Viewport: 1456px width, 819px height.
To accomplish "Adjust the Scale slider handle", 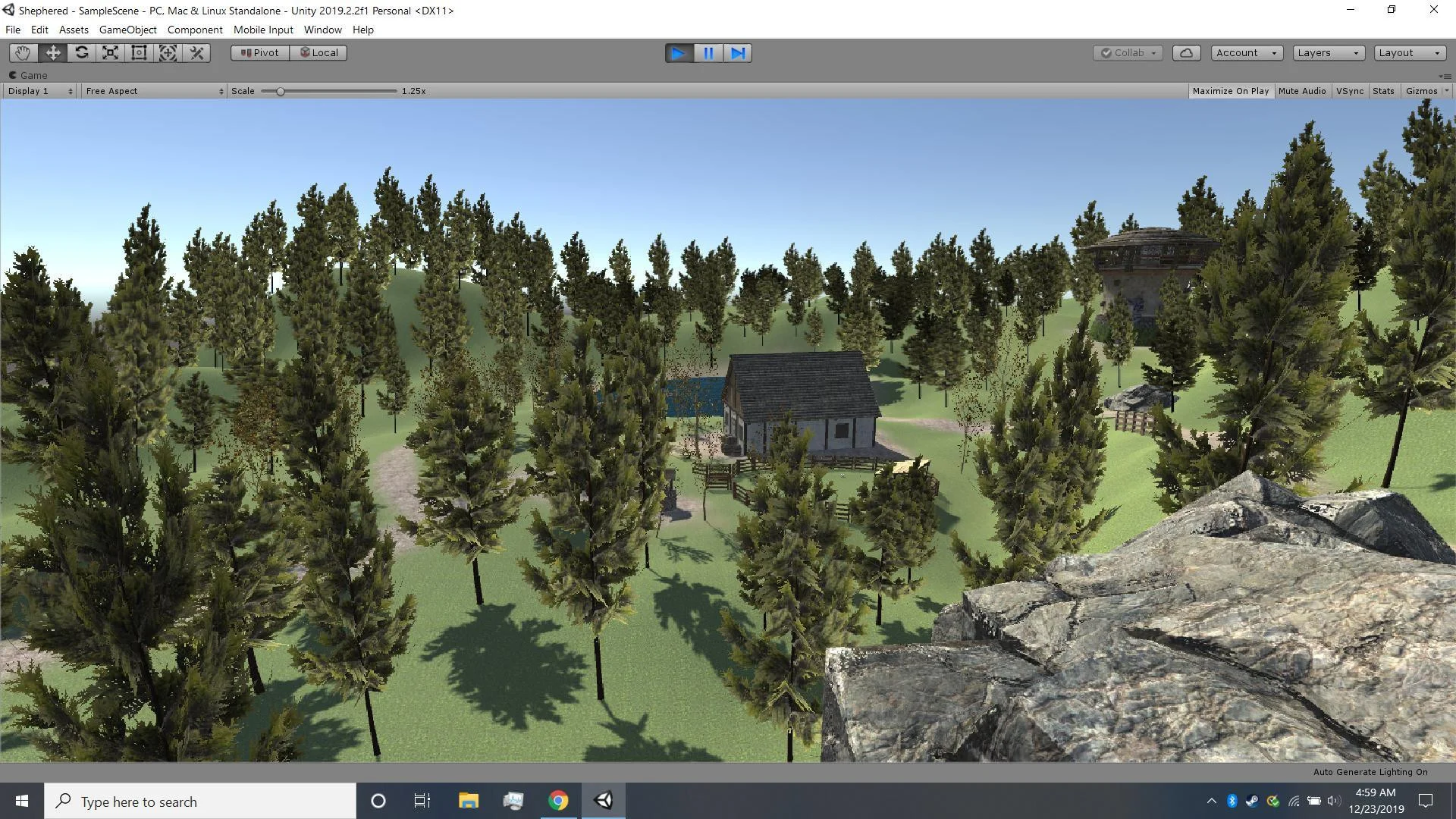I will (x=280, y=91).
